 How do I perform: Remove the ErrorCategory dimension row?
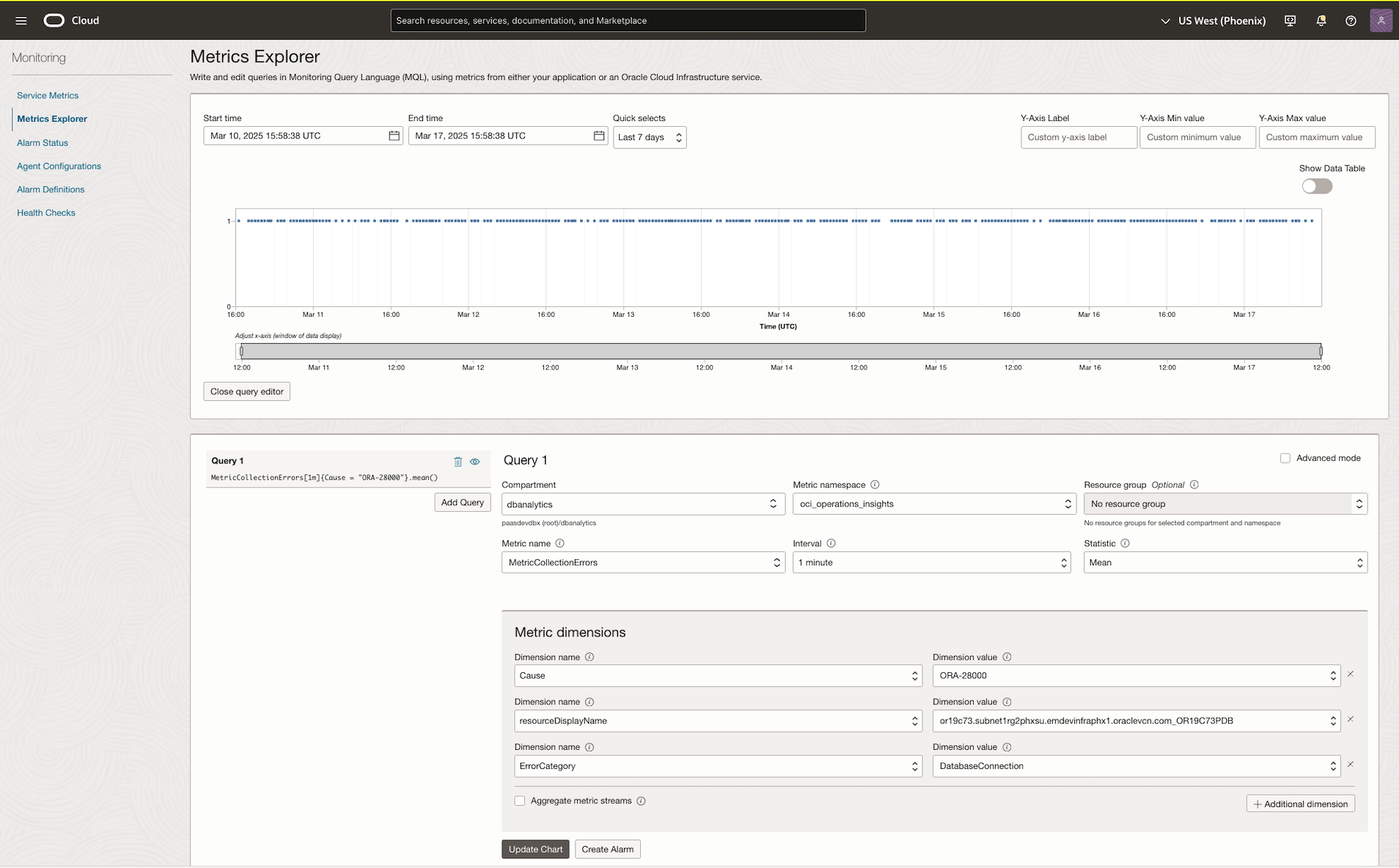(1351, 765)
